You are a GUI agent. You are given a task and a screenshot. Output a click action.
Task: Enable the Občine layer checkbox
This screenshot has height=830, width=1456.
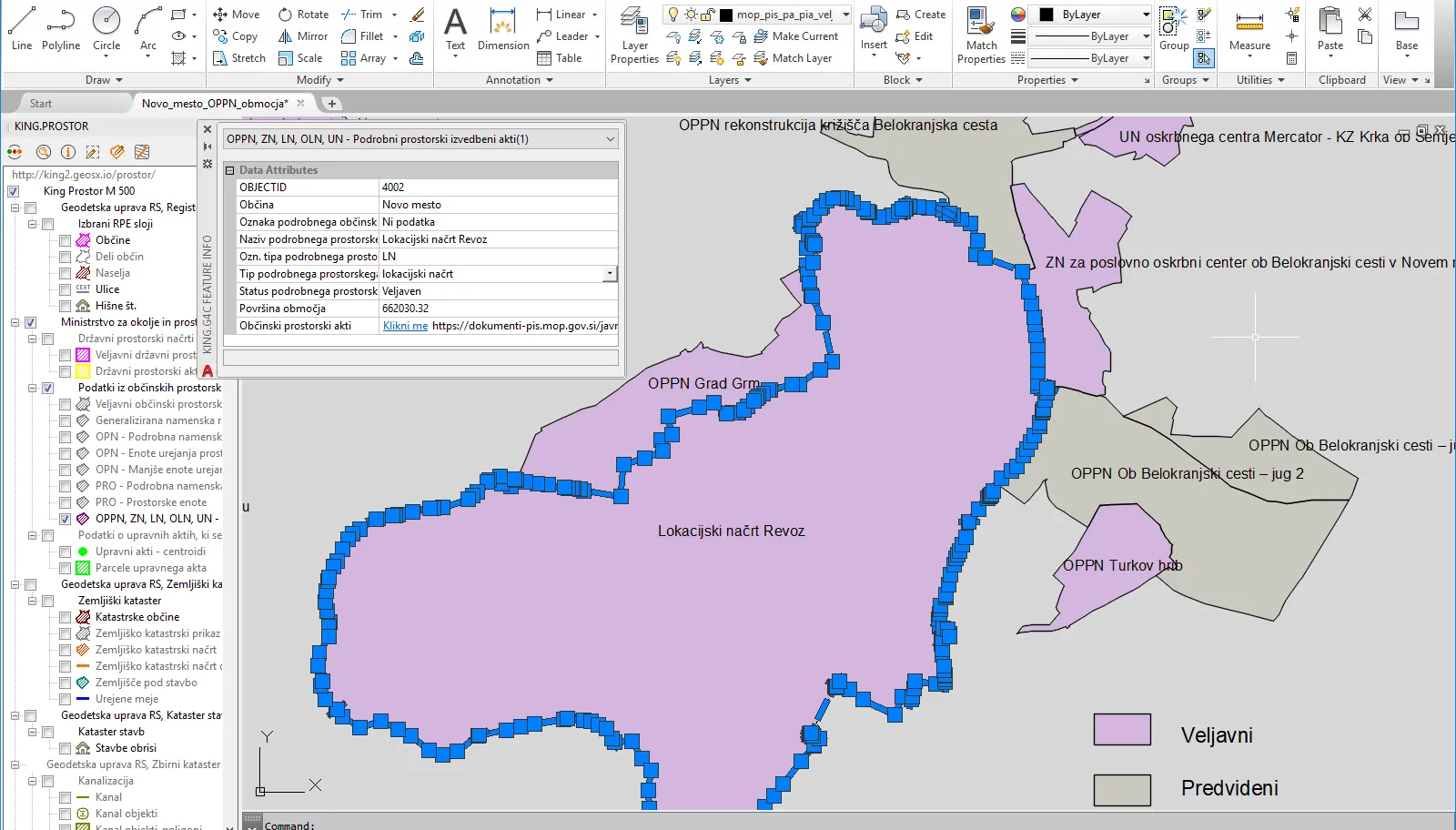point(66,240)
